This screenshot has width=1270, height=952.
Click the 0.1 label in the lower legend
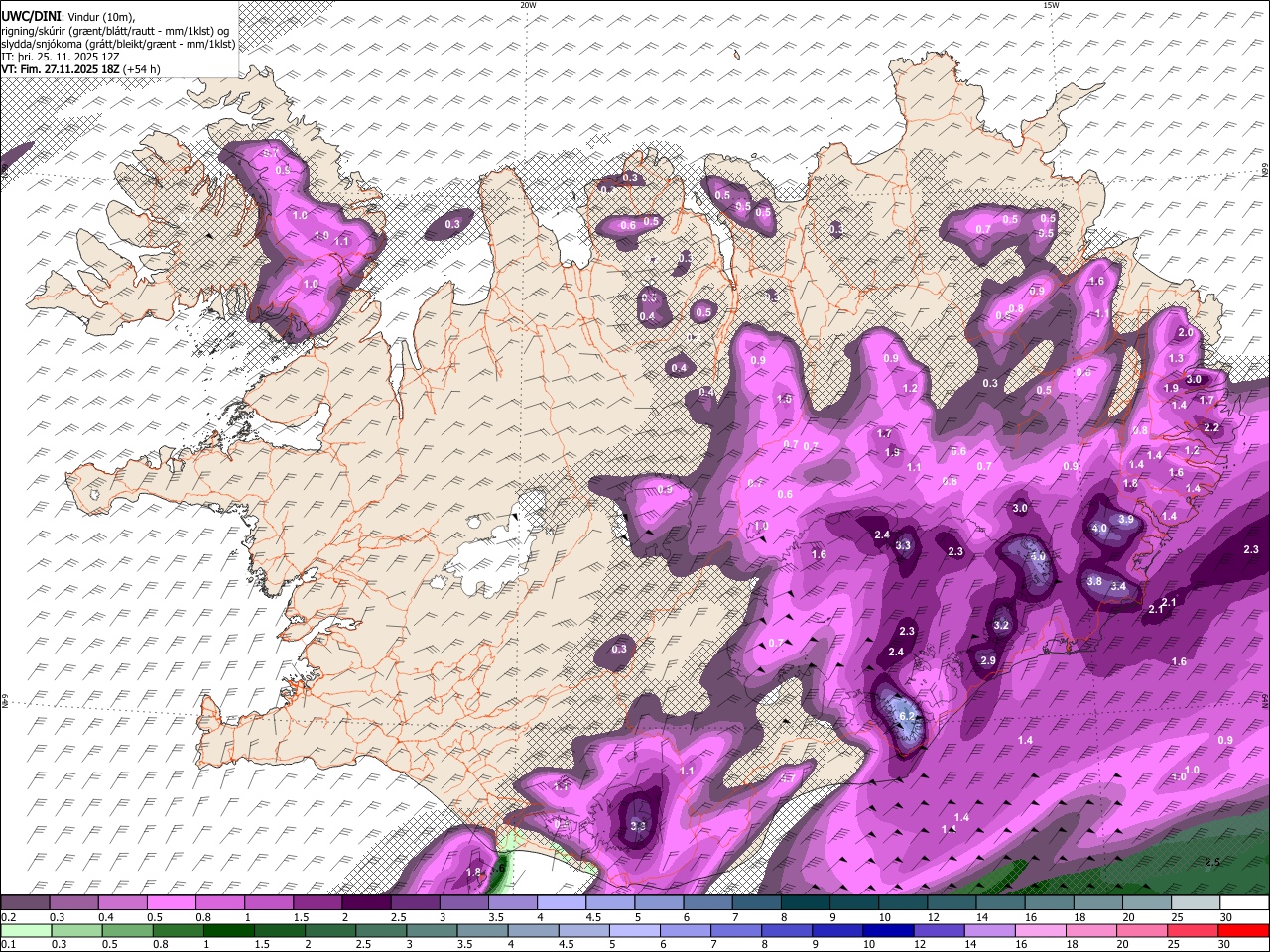7,945
